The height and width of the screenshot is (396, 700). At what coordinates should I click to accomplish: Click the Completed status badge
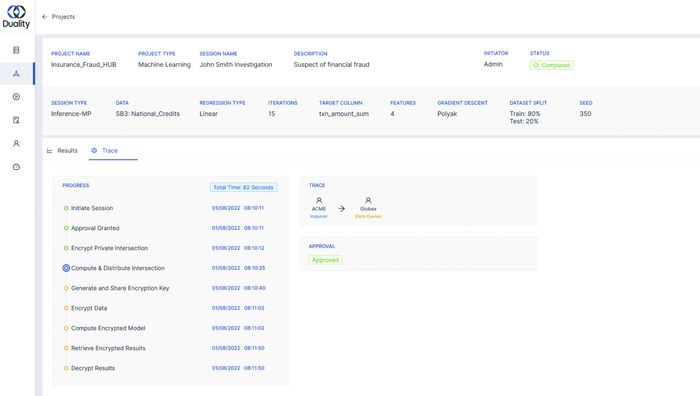[552, 65]
